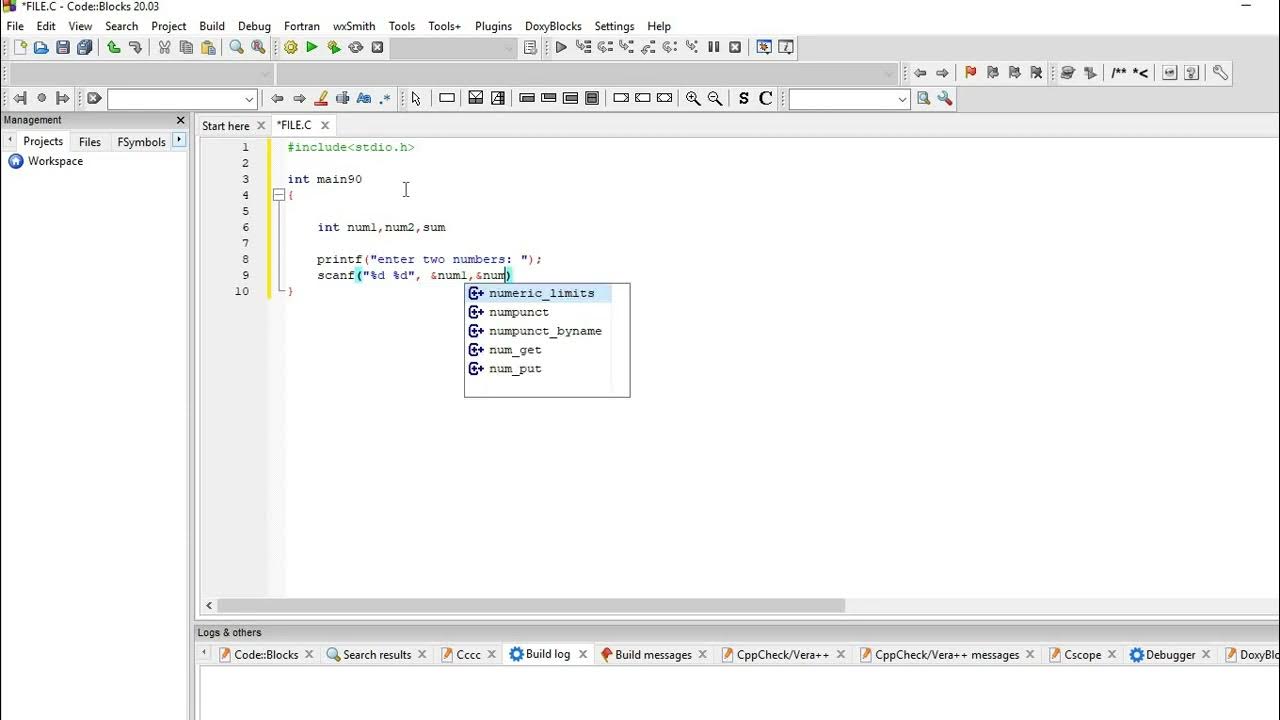Screen dimensions: 1280x720
Task: Switch to the Start here tab
Action: [x=226, y=126]
